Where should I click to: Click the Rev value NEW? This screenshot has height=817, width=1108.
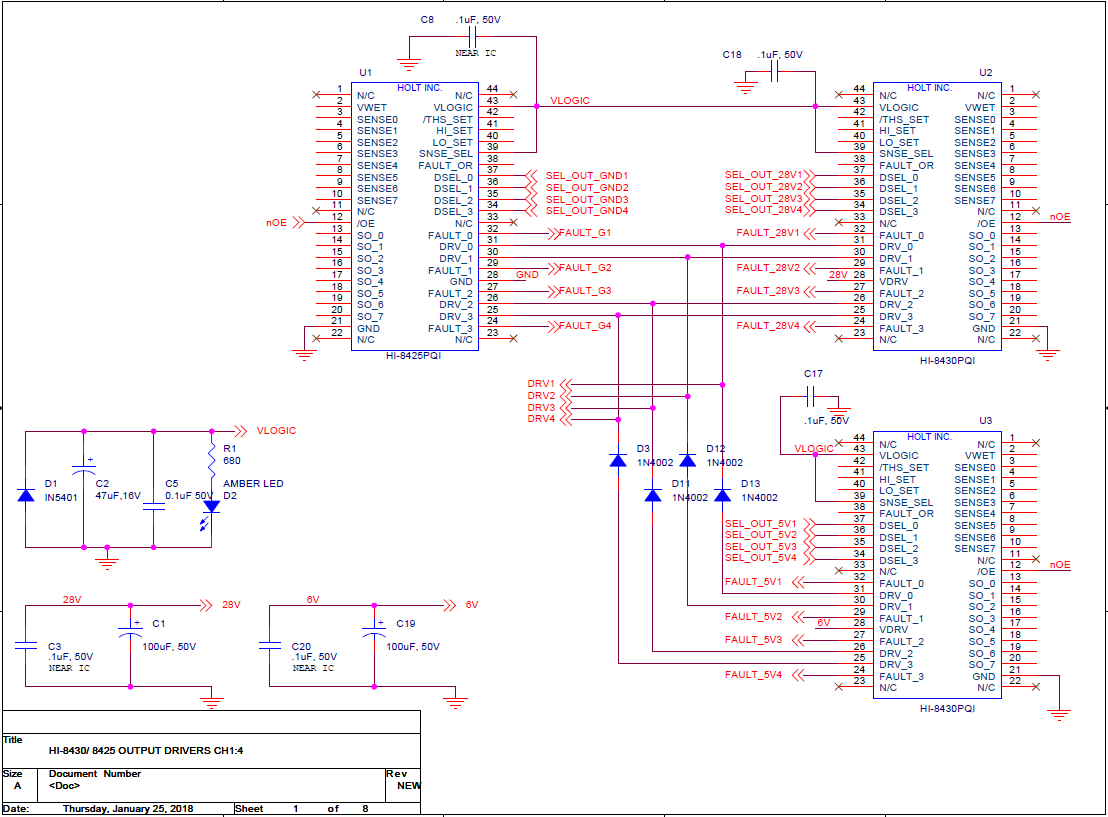click(408, 785)
